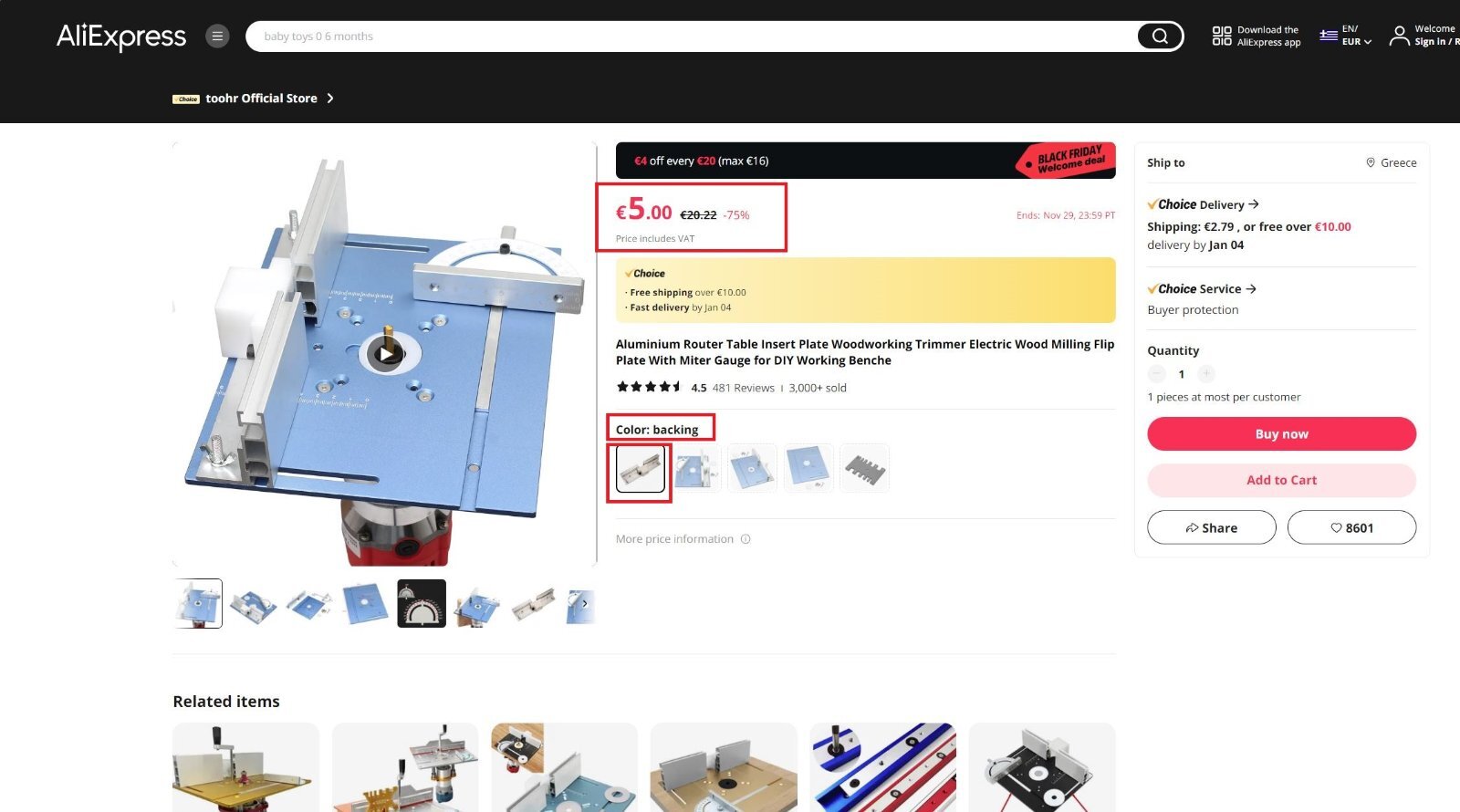Show next gallery thumbnails with arrow
Image resolution: width=1460 pixels, height=812 pixels.
[585, 604]
